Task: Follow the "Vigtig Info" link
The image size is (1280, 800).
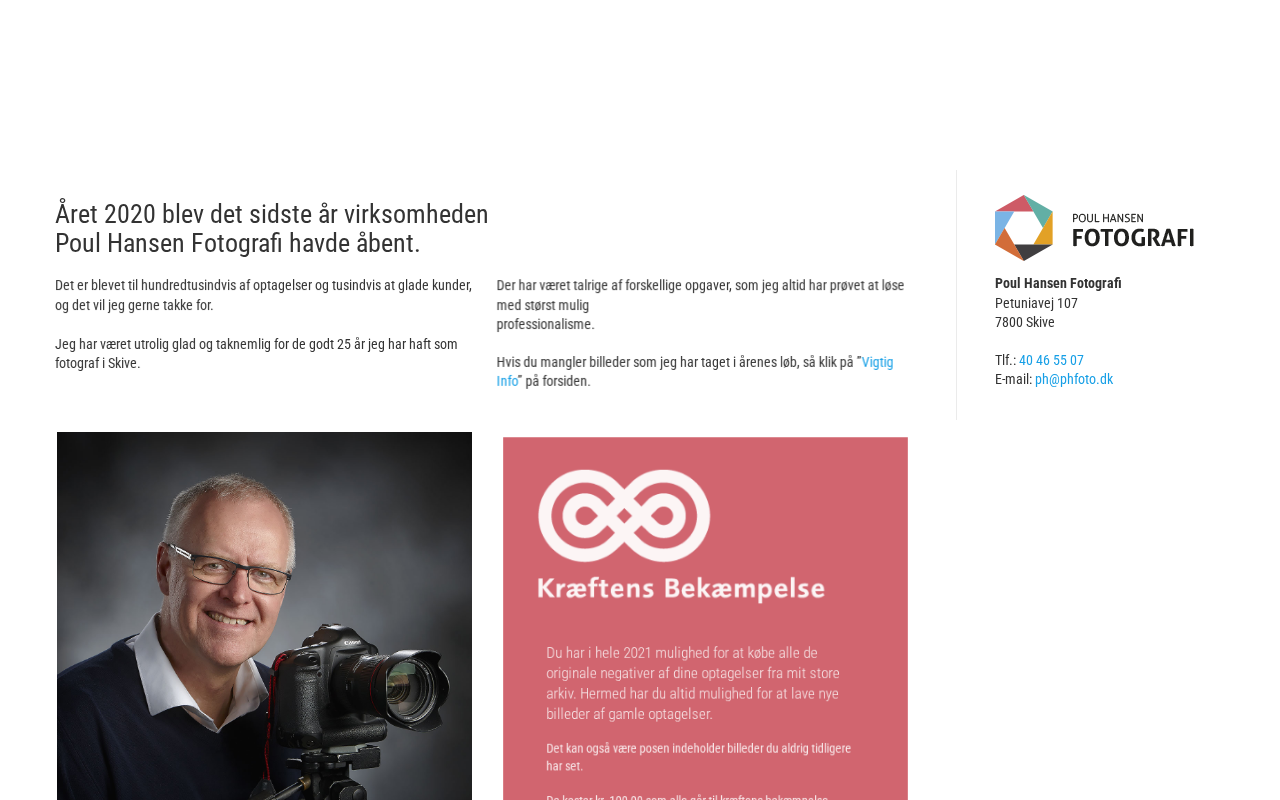Action: pos(695,371)
